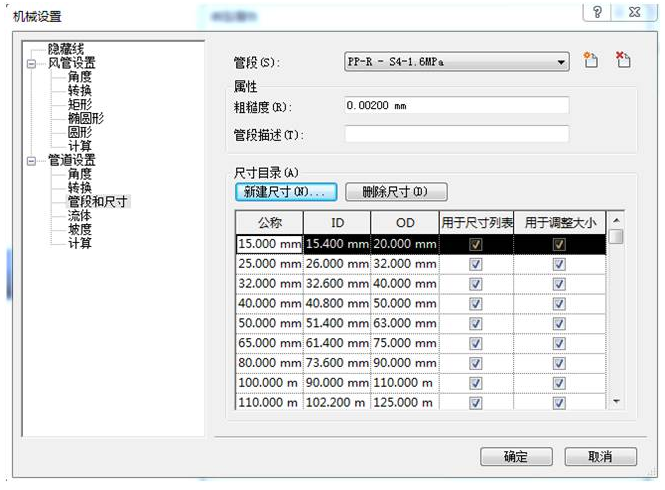665x490 pixels.
Task: Open the 管段 PP-R dropdown list
Action: [x=561, y=62]
